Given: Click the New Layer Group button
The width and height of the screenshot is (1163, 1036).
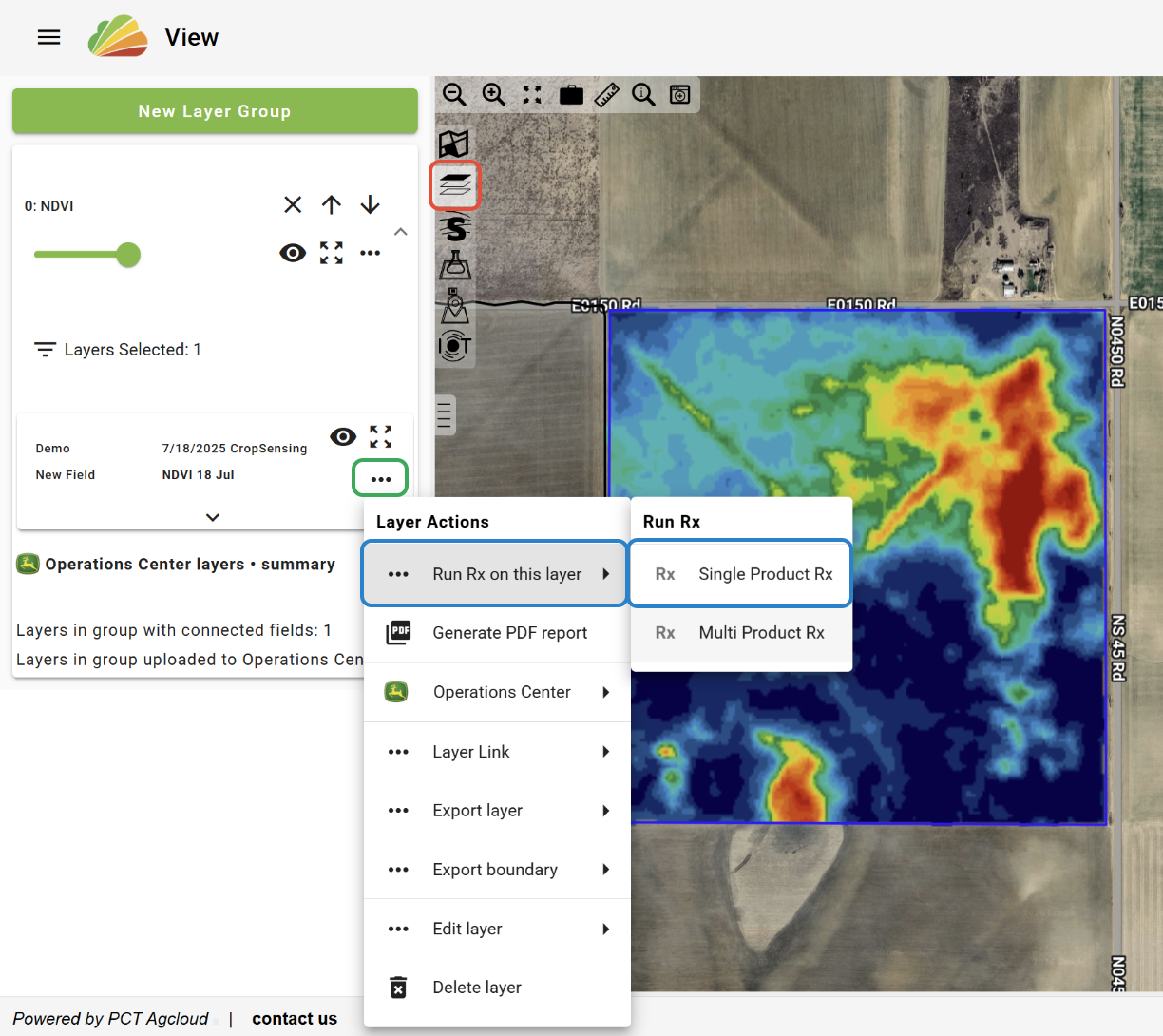Looking at the screenshot, I should click(x=215, y=111).
